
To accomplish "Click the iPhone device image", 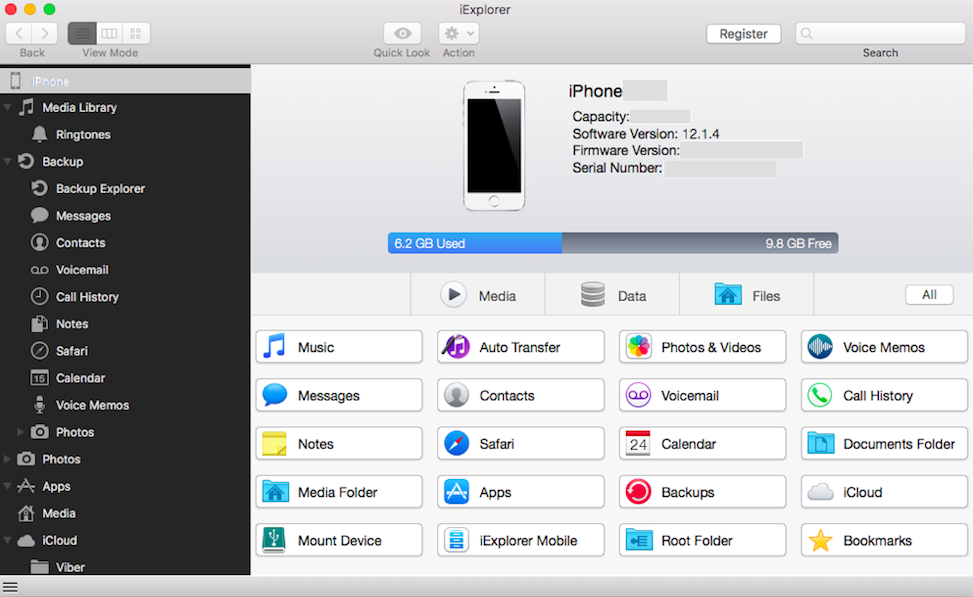I will pyautogui.click(x=494, y=145).
